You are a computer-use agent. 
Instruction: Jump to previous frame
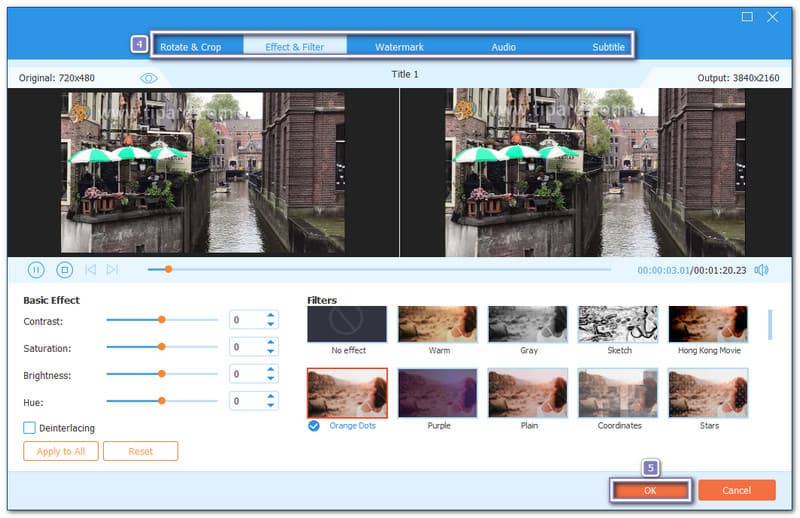point(90,269)
